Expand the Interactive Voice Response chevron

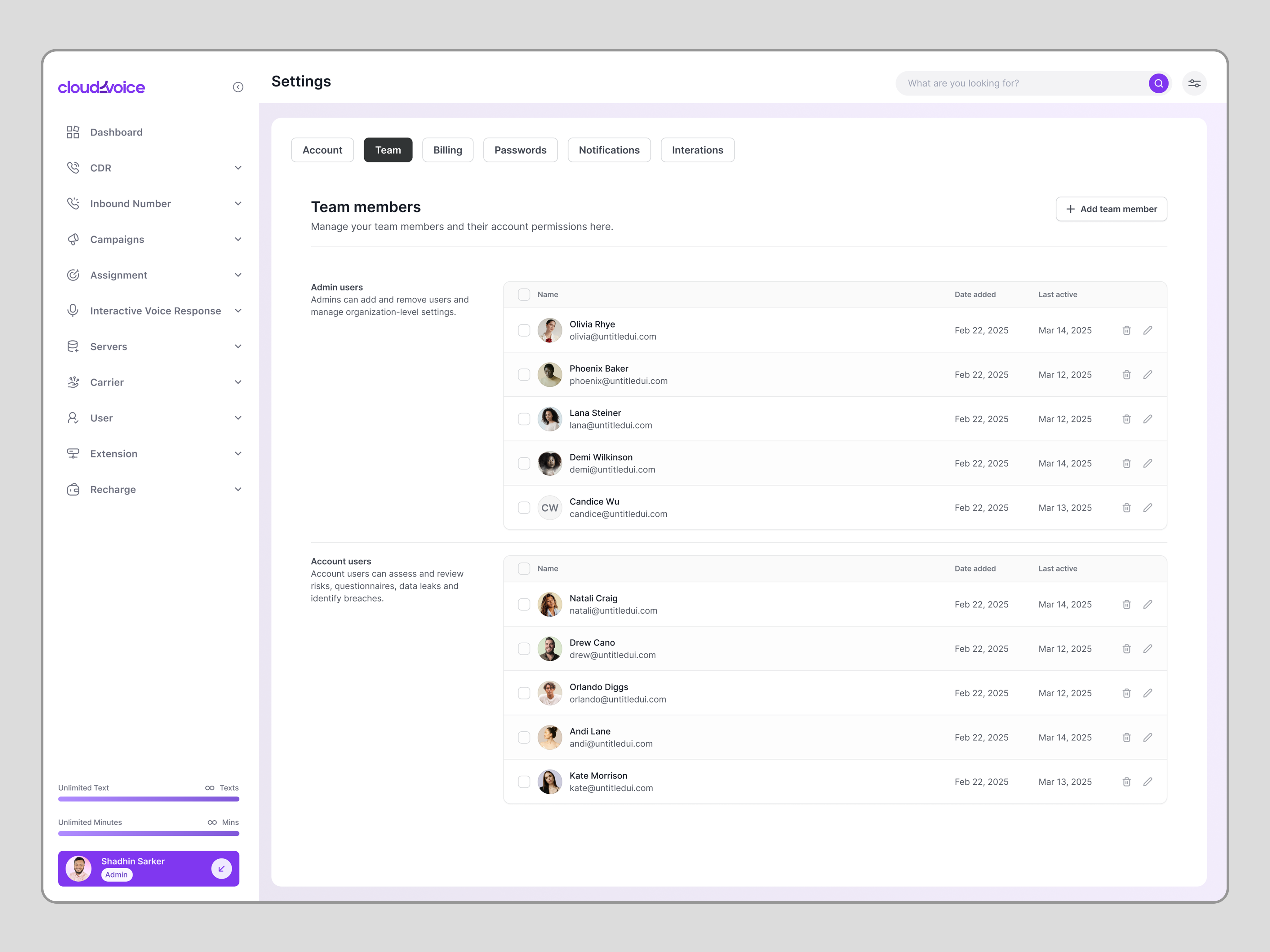[238, 311]
